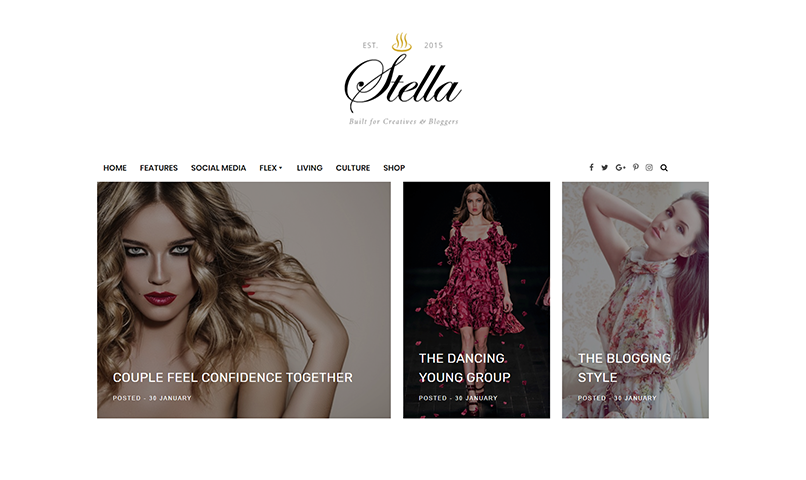
Task: Open 'Couple Feel Confidence Together' post title
Action: point(233,378)
